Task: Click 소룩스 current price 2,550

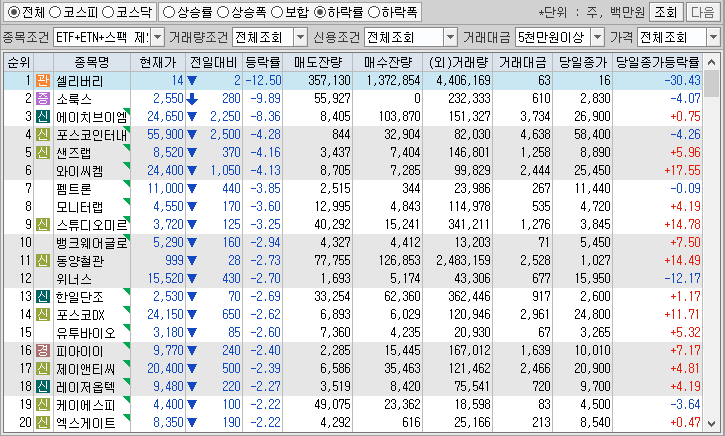Action: [x=168, y=98]
